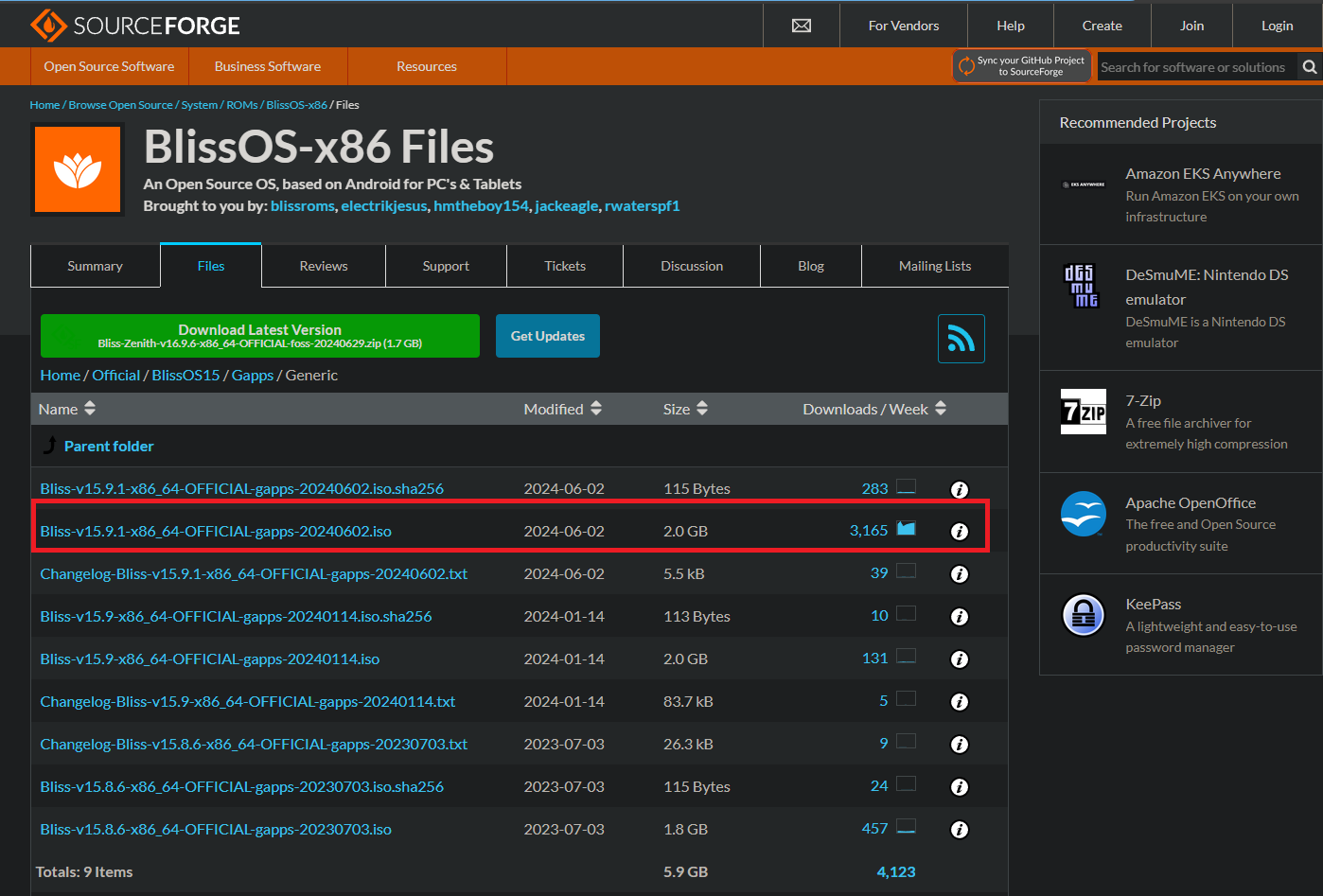Viewport: 1323px width, 896px height.
Task: Click the KeePass padlock icon
Action: coord(1083,615)
